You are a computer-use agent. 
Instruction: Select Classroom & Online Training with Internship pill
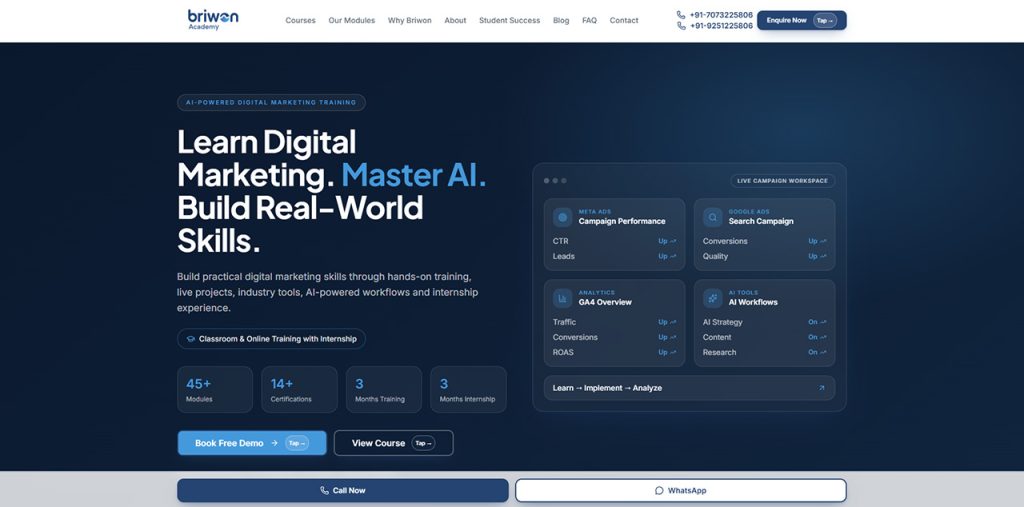click(271, 339)
